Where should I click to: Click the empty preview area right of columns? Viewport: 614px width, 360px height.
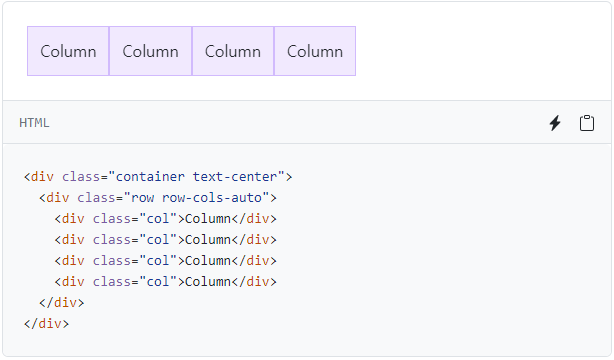pos(482,51)
